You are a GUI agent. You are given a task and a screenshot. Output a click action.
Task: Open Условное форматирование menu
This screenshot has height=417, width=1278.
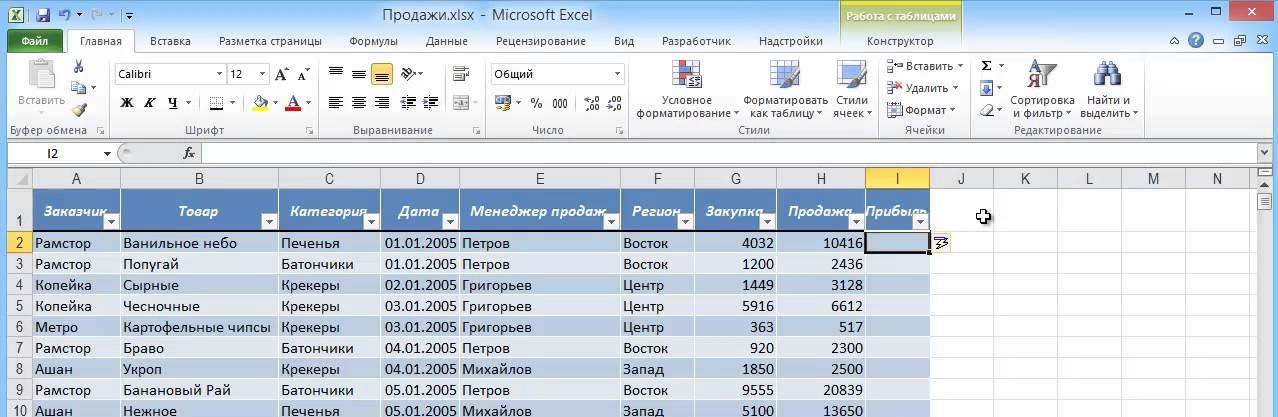click(687, 89)
